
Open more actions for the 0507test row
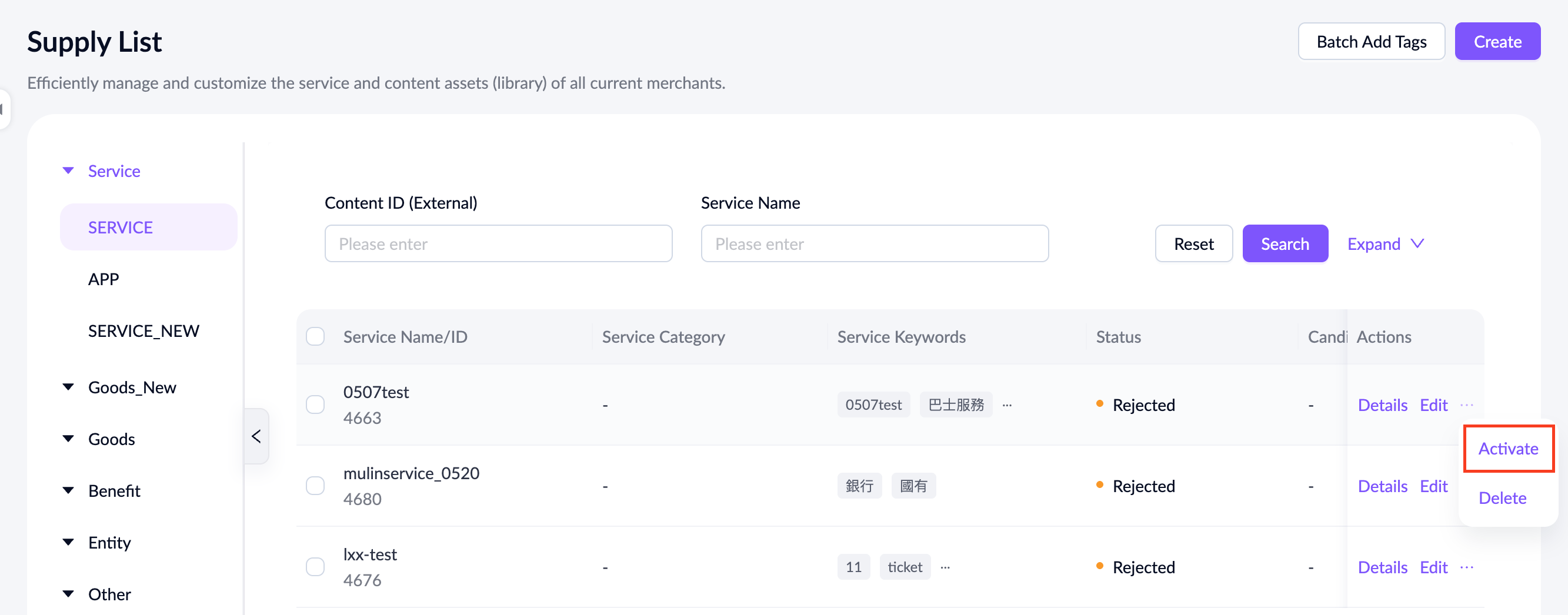(x=1466, y=405)
